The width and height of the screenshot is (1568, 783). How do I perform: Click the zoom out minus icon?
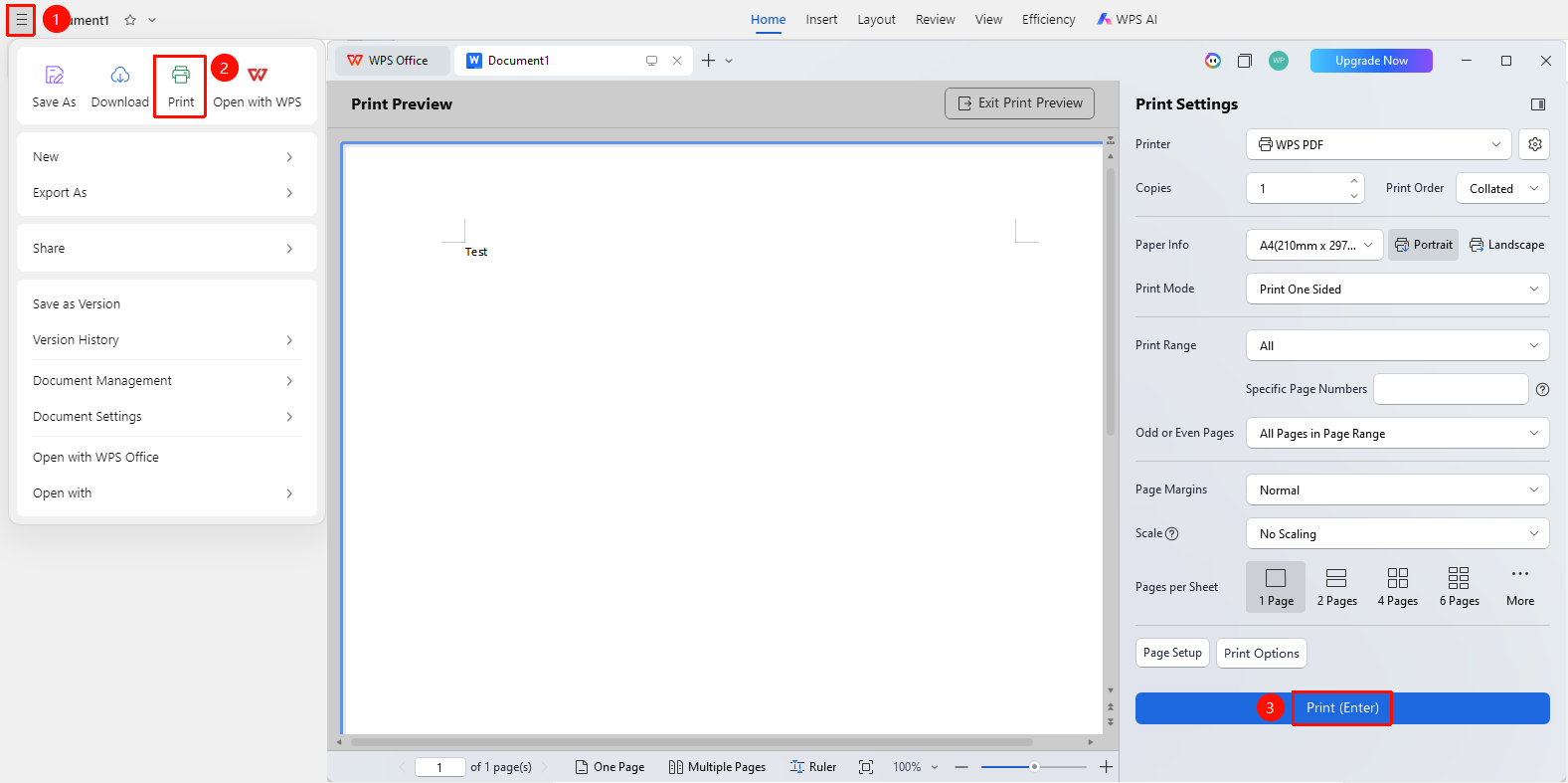pos(961,767)
